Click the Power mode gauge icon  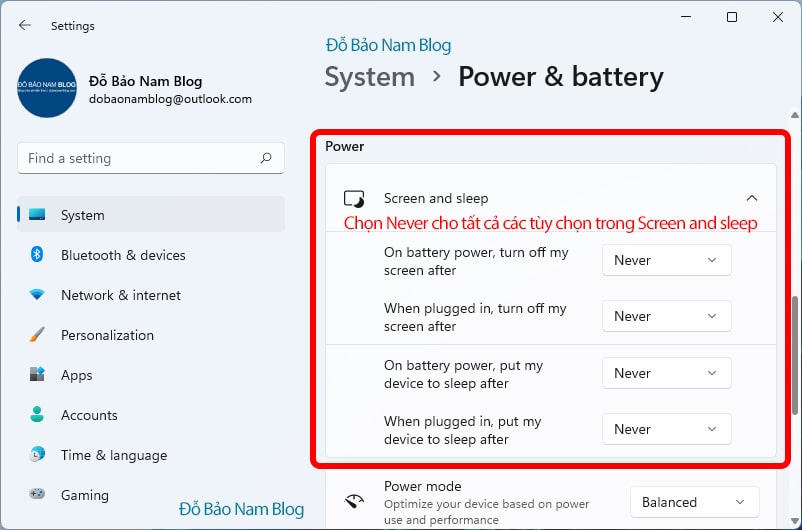[x=354, y=502]
